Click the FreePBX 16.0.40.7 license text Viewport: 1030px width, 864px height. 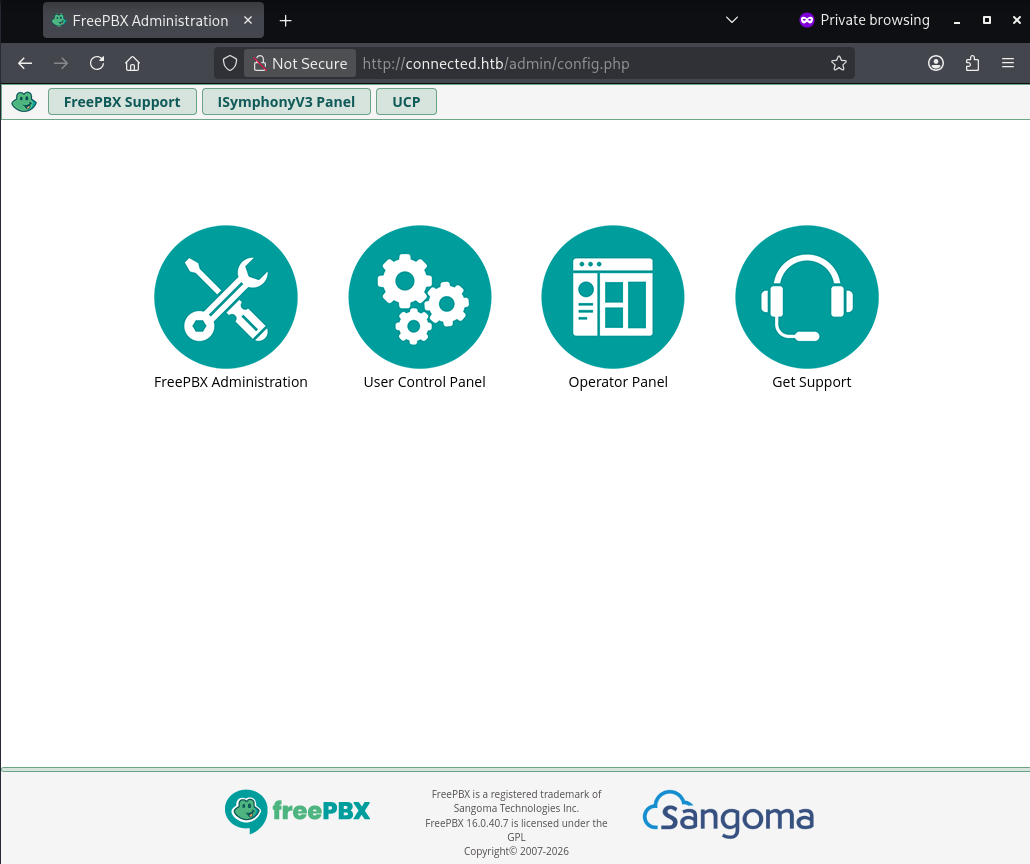(516, 830)
